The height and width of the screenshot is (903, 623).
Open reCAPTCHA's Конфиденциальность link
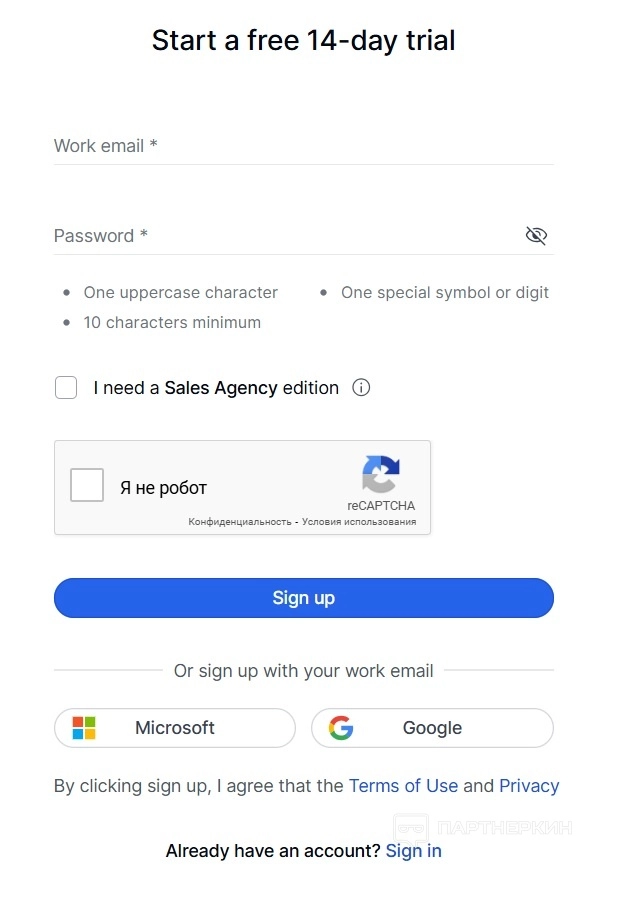239,522
